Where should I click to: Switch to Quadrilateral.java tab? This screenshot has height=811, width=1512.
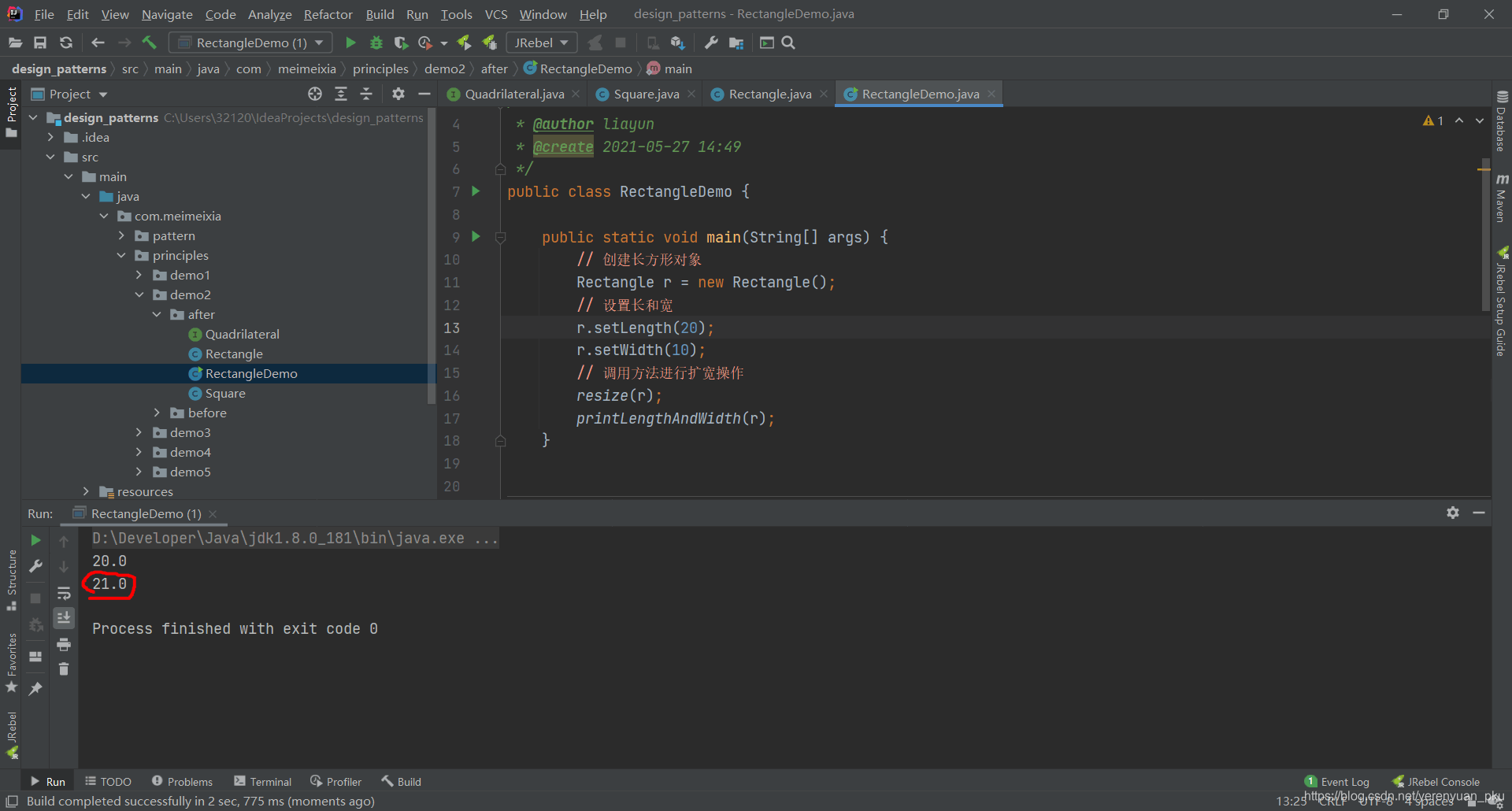513,94
